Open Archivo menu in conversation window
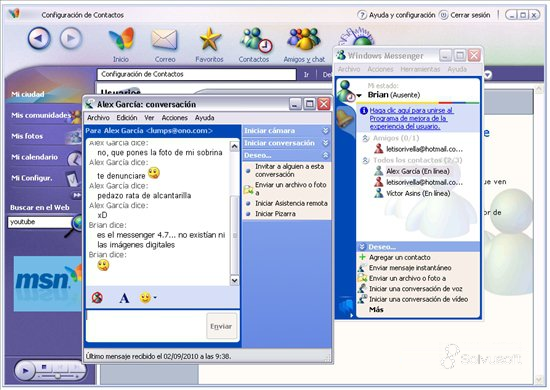 coord(98,118)
